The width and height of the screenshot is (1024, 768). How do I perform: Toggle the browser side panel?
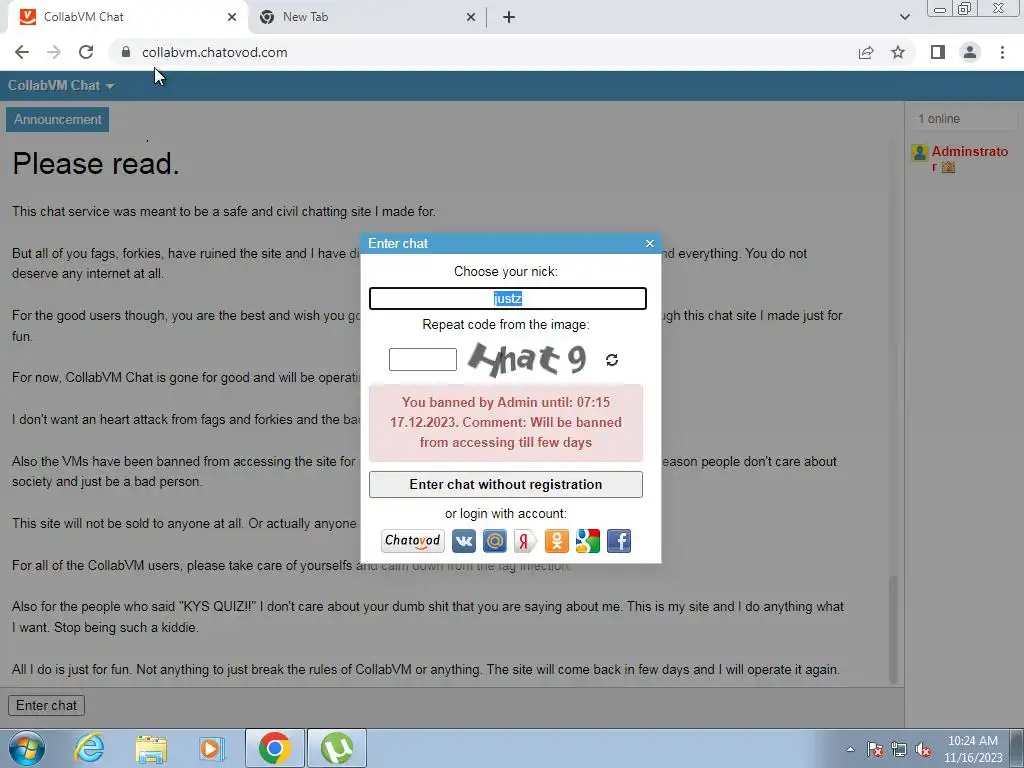click(938, 52)
